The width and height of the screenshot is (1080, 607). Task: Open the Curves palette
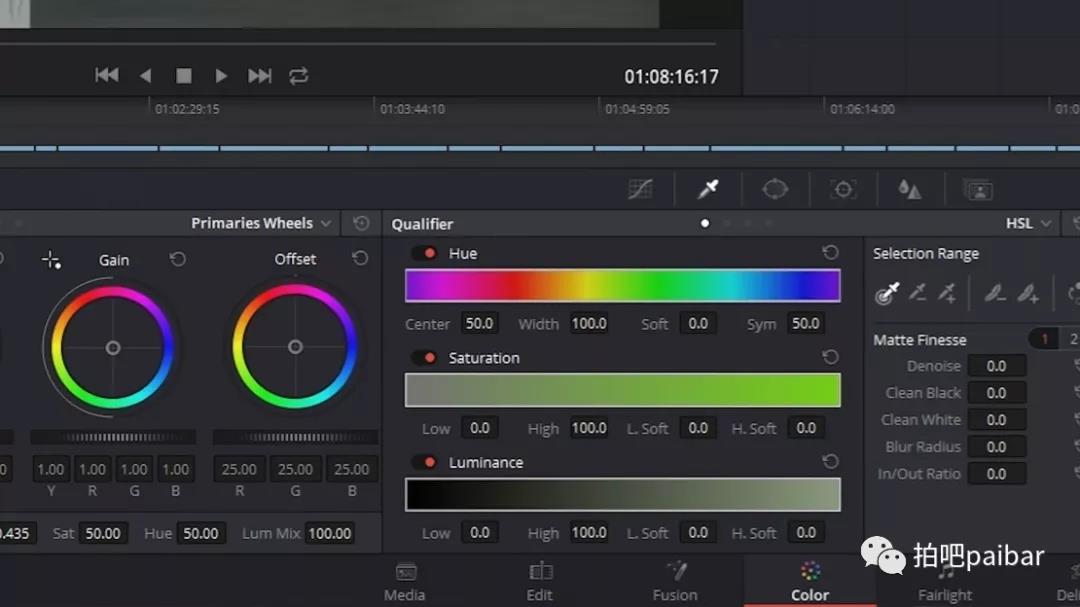click(x=640, y=188)
